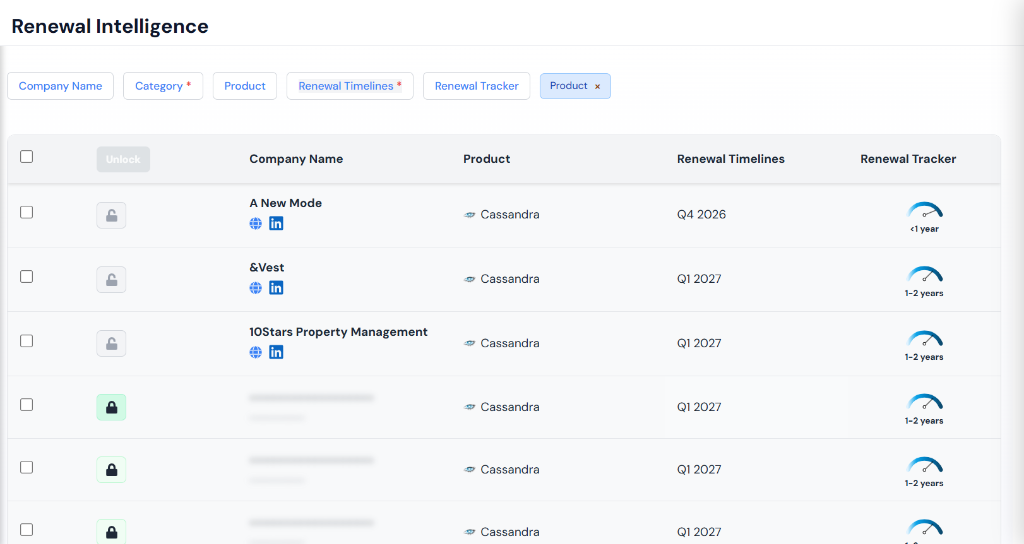This screenshot has height=544, width=1024.
Task: Remove the active Product filter via x
Action: [597, 86]
